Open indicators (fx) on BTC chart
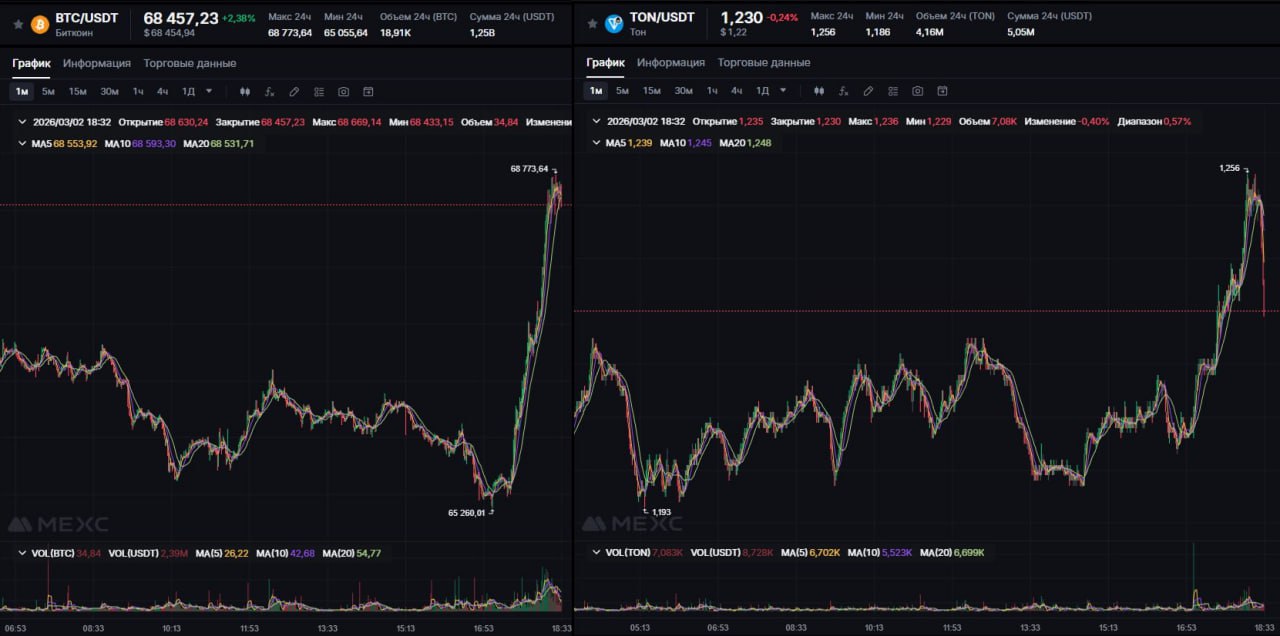 269,91
